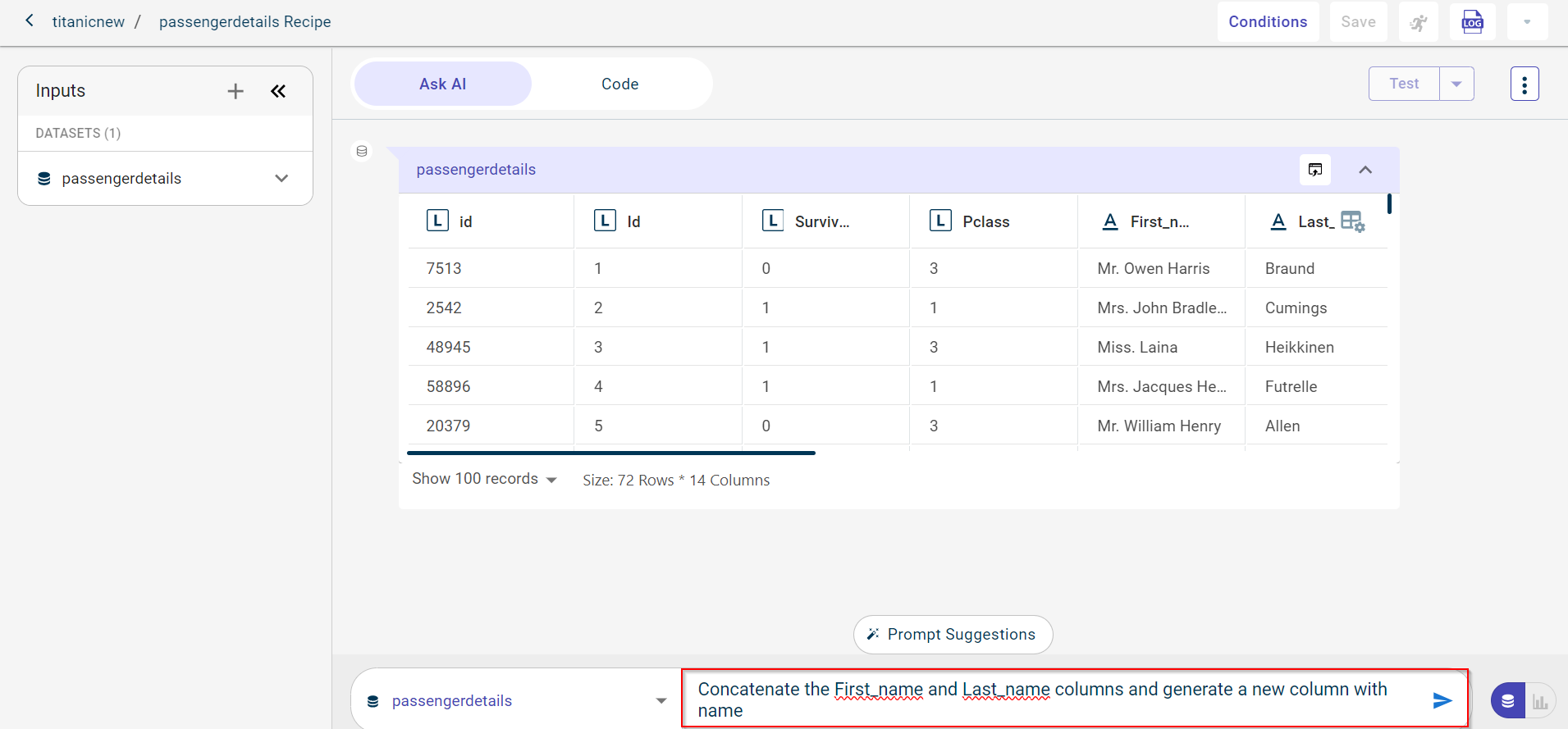Open the Test button dropdown arrow
This screenshot has height=729, width=1568.
1456,84
